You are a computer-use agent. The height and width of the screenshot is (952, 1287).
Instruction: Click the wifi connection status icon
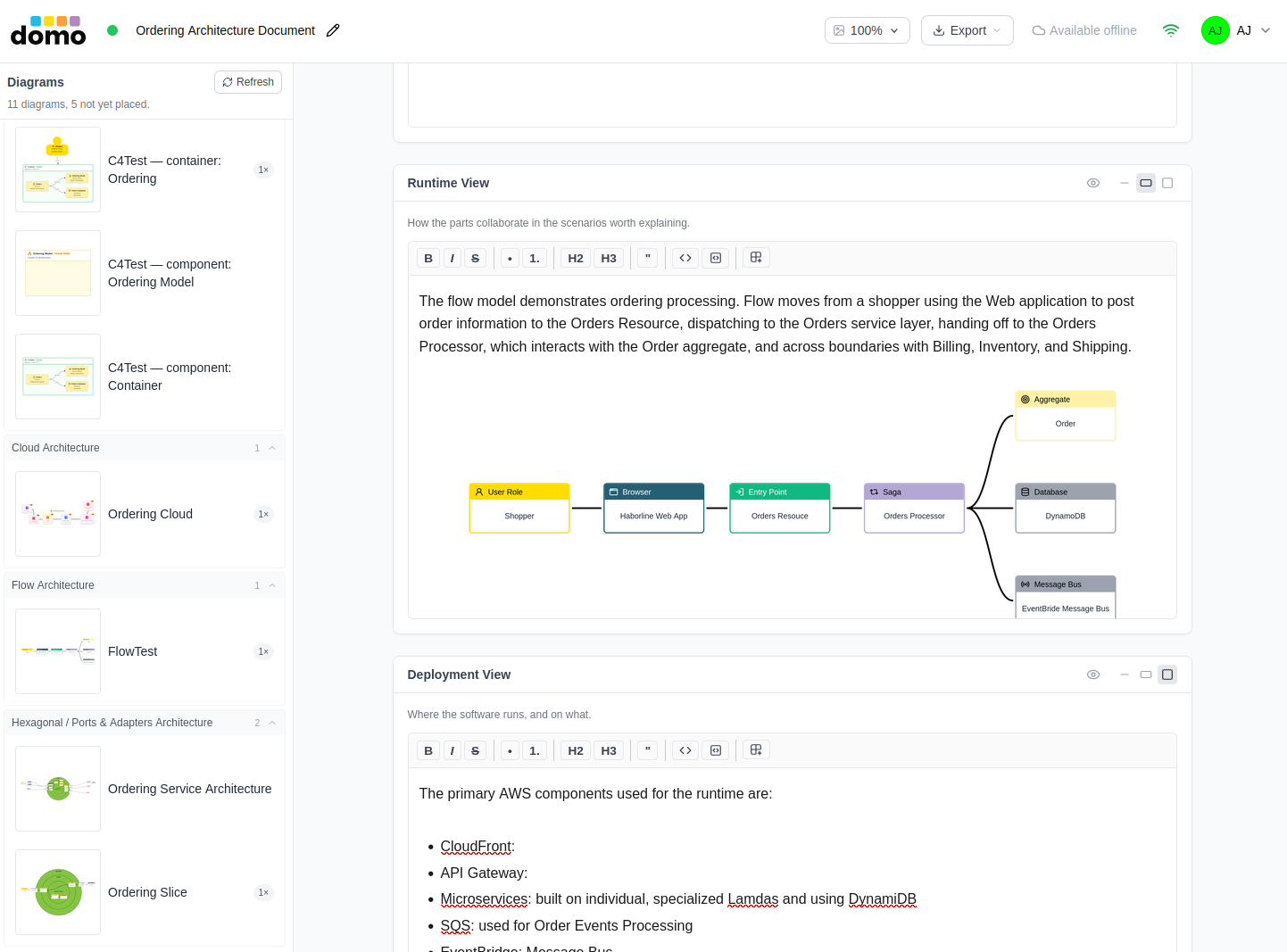point(1171,30)
